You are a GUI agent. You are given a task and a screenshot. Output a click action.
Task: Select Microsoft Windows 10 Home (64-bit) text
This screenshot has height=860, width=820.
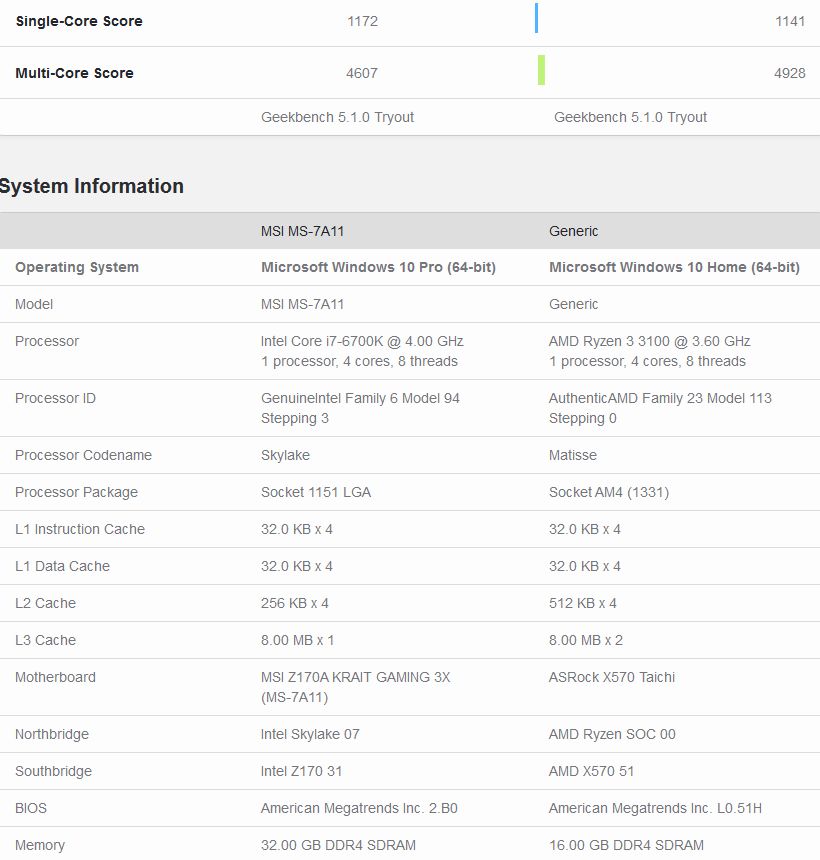click(674, 267)
